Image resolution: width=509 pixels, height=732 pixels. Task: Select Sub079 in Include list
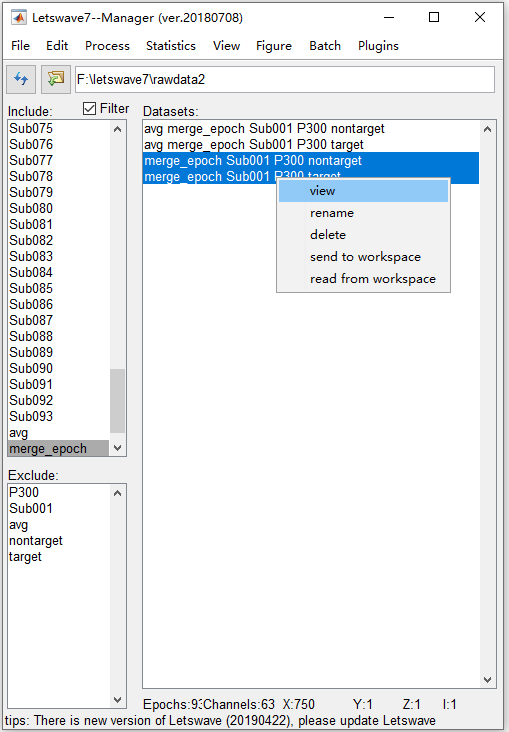[59, 192]
